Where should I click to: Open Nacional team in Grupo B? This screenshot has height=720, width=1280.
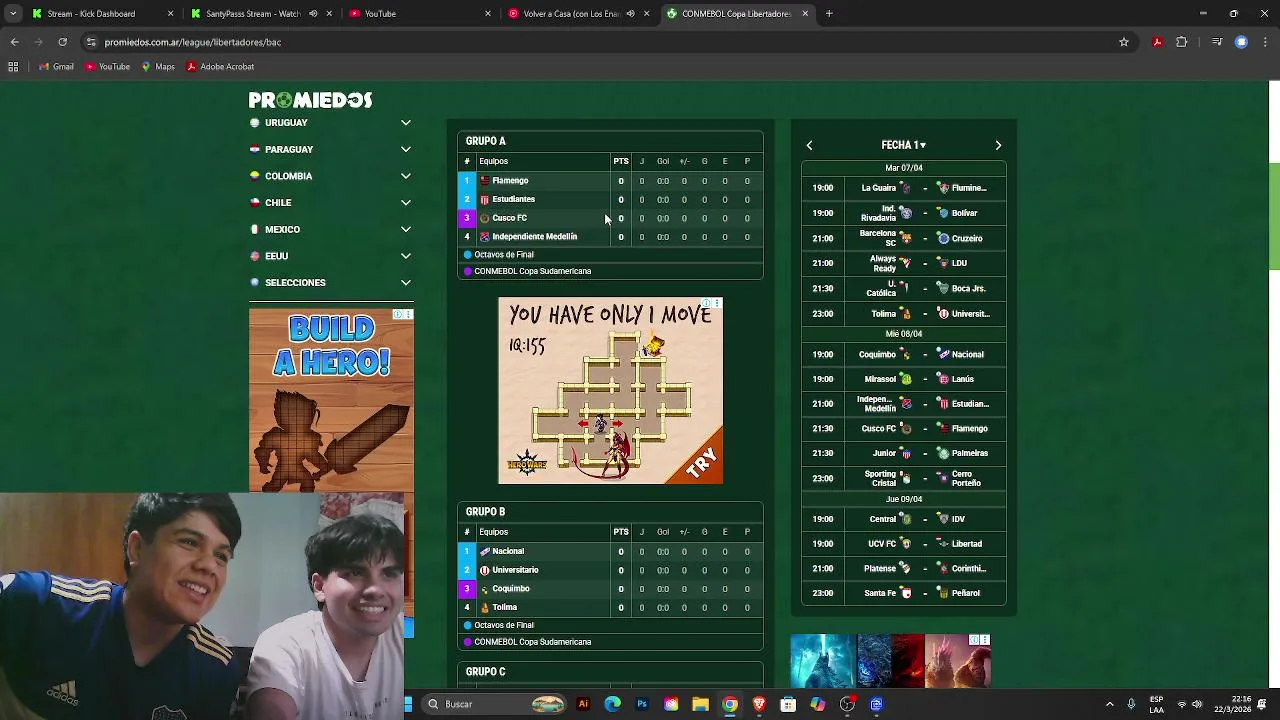507,551
